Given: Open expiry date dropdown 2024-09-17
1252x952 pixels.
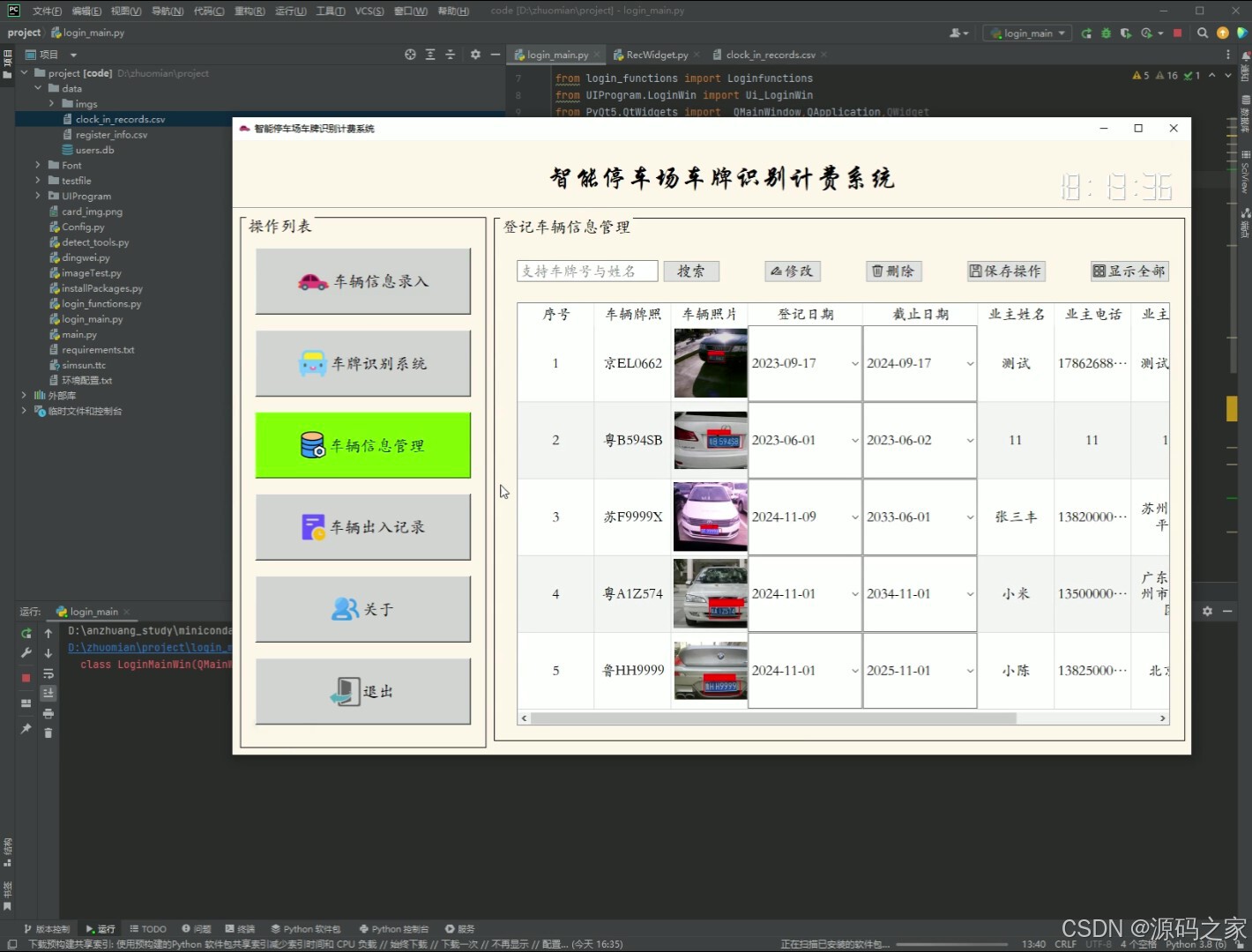Looking at the screenshot, I should (x=970, y=364).
